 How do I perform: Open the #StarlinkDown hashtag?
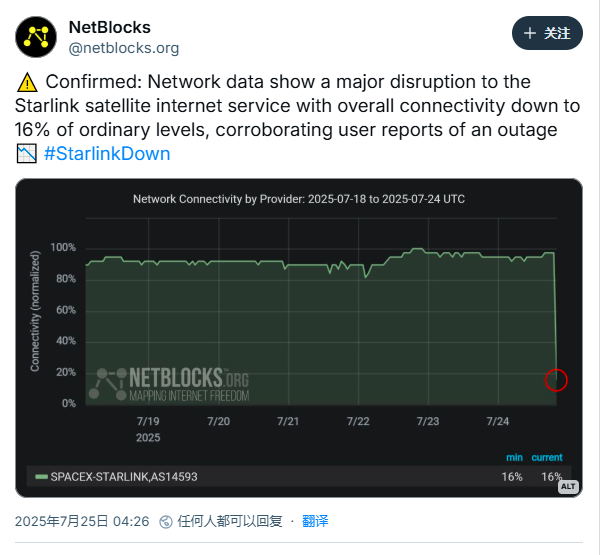coord(107,154)
